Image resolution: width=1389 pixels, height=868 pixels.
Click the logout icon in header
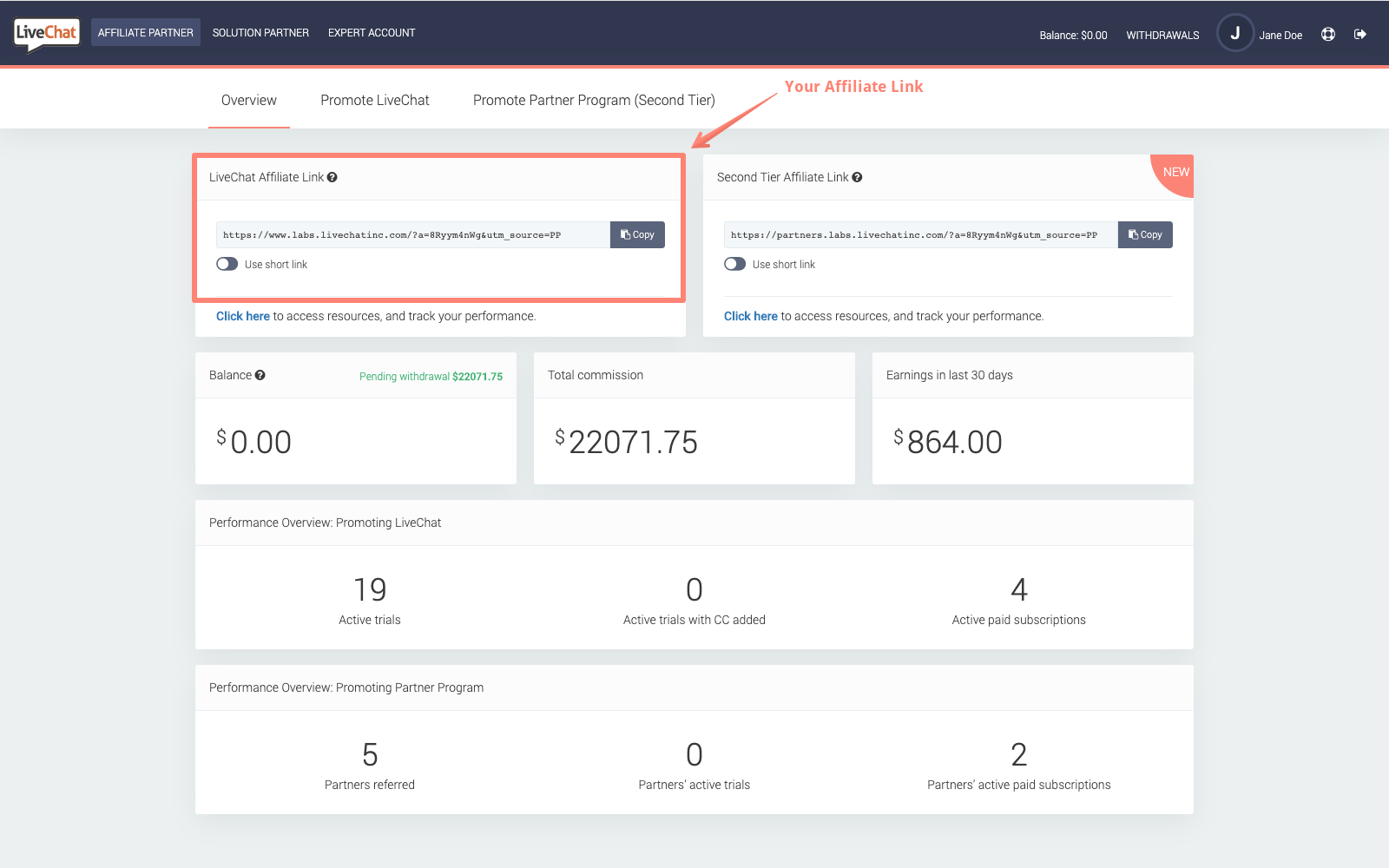[1360, 34]
